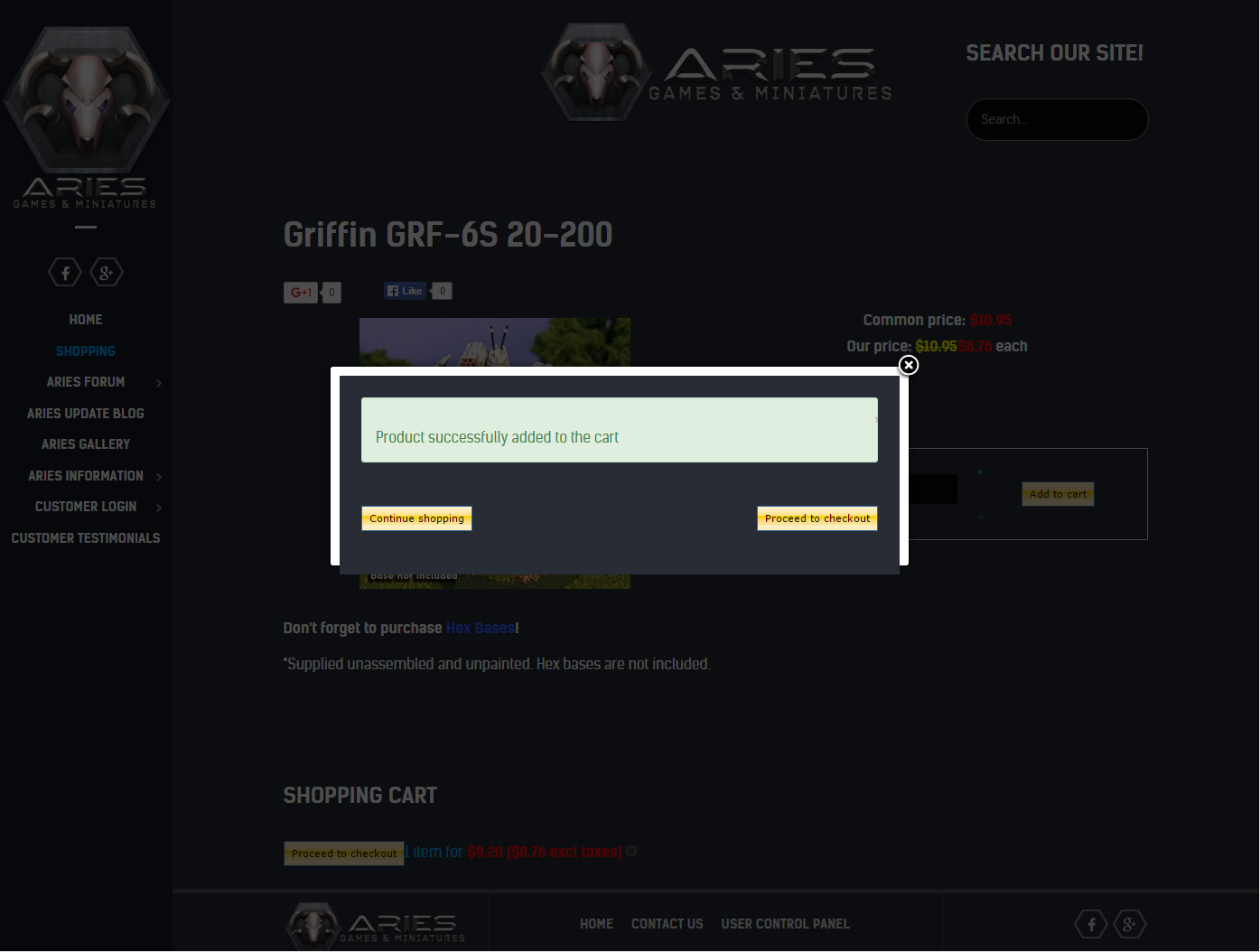Click the '1 item for' cart summary text
This screenshot has height=952, width=1260.
click(x=434, y=852)
